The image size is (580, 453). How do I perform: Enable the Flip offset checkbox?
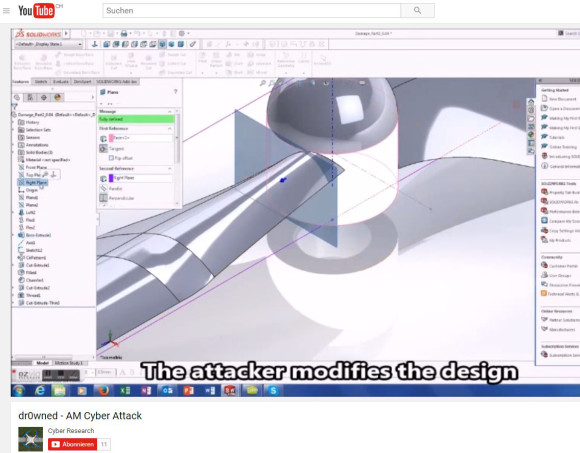pos(111,158)
